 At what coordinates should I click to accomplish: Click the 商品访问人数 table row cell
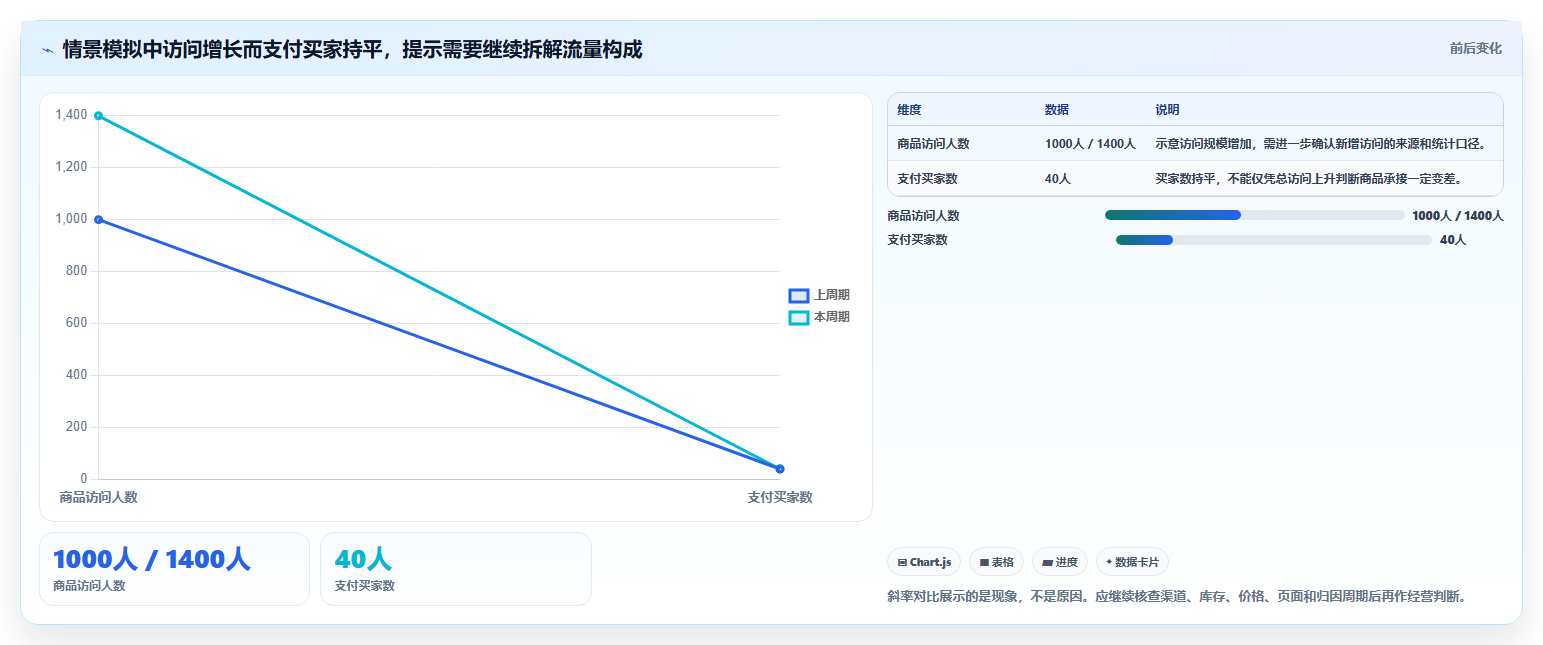click(x=933, y=144)
